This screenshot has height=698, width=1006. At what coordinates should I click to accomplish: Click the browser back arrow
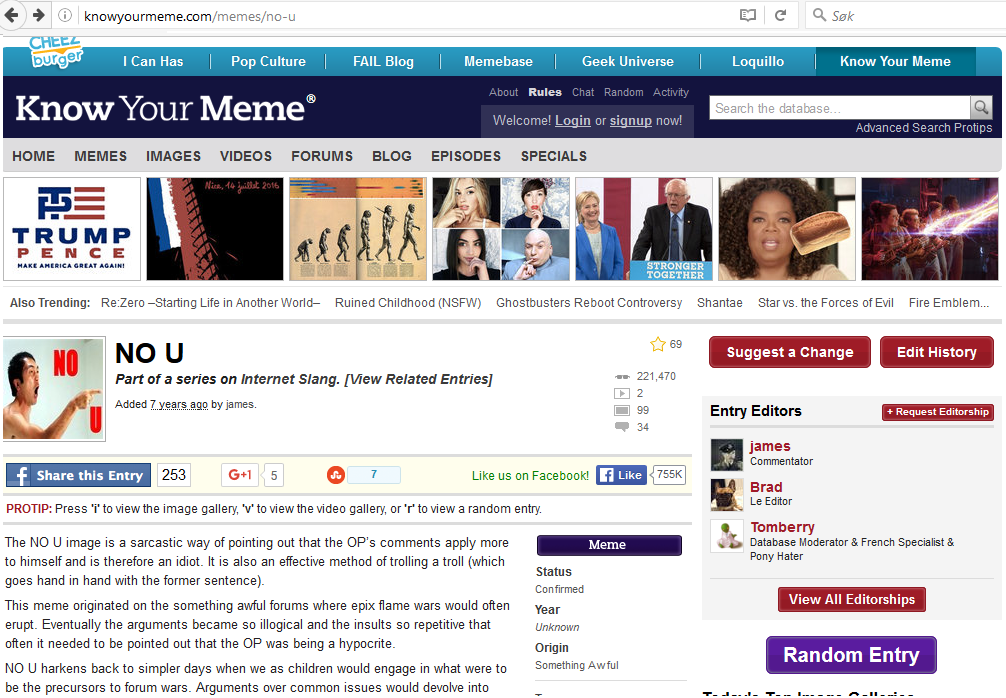point(12,15)
